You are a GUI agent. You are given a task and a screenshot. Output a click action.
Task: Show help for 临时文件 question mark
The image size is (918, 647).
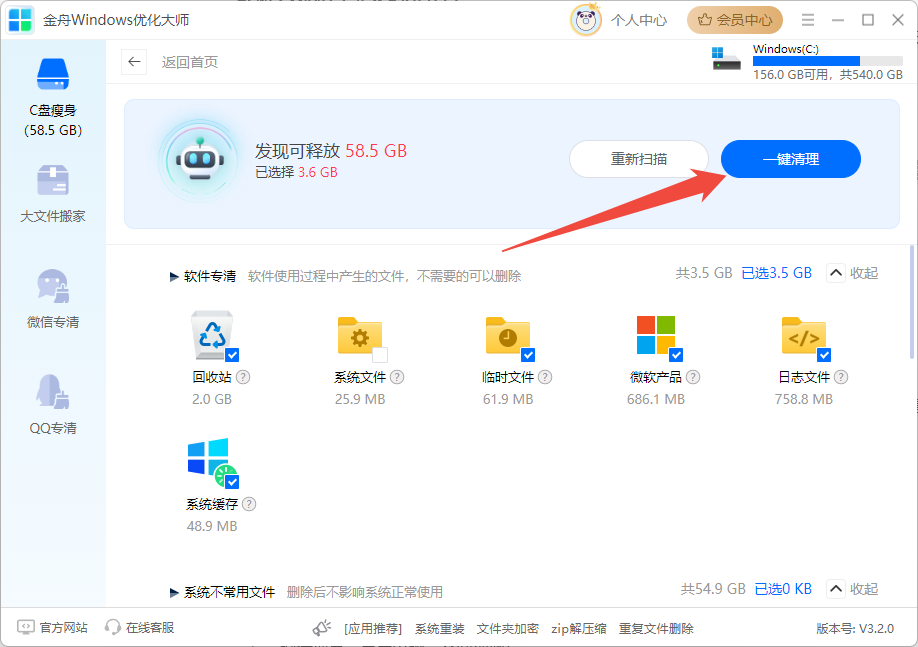(545, 377)
